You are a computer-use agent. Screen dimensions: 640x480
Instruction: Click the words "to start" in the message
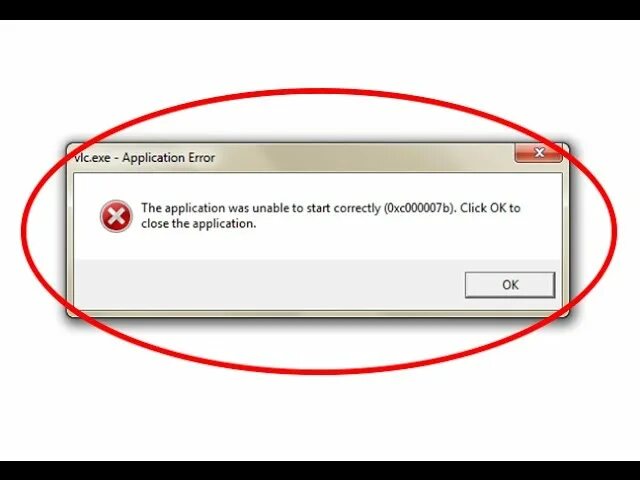pyautogui.click(x=311, y=208)
